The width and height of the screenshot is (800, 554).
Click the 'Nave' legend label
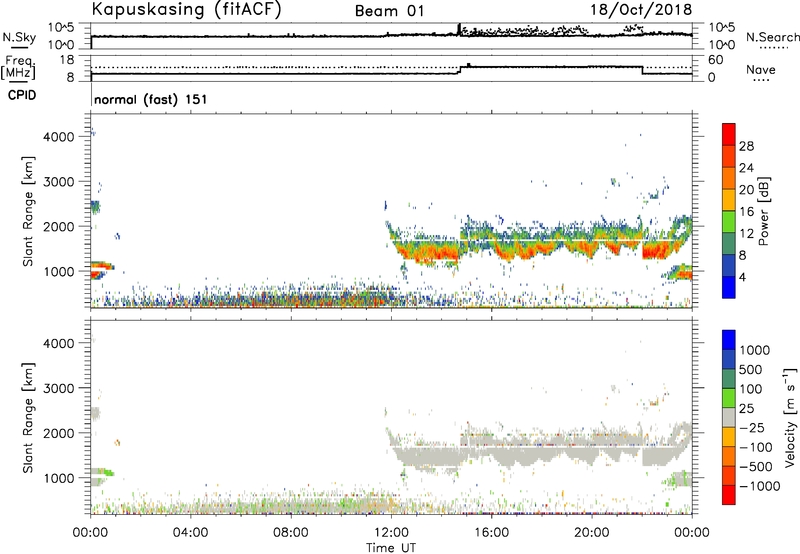click(x=761, y=69)
